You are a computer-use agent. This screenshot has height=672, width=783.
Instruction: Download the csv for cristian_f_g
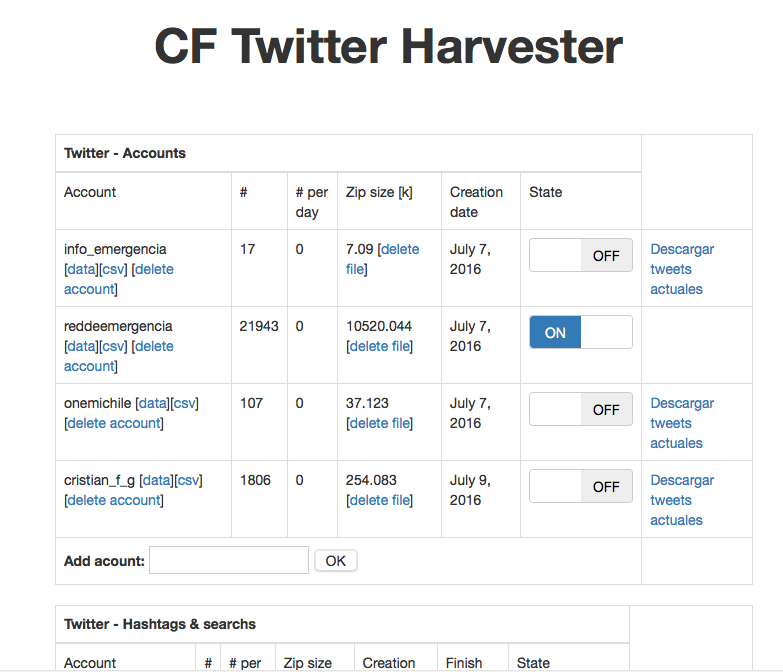coord(189,480)
